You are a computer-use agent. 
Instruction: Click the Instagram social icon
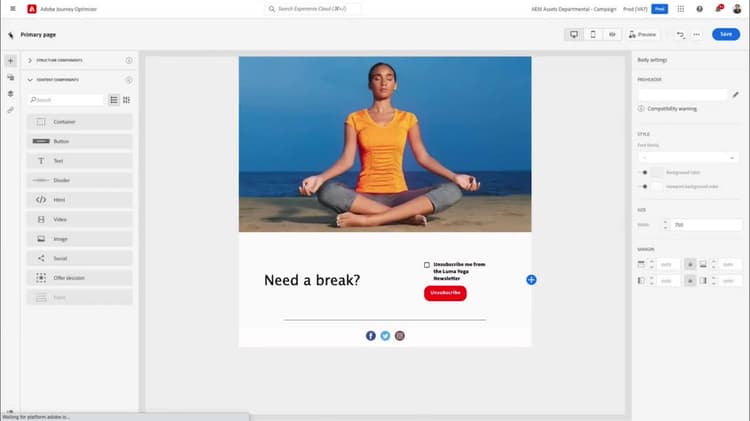point(400,336)
